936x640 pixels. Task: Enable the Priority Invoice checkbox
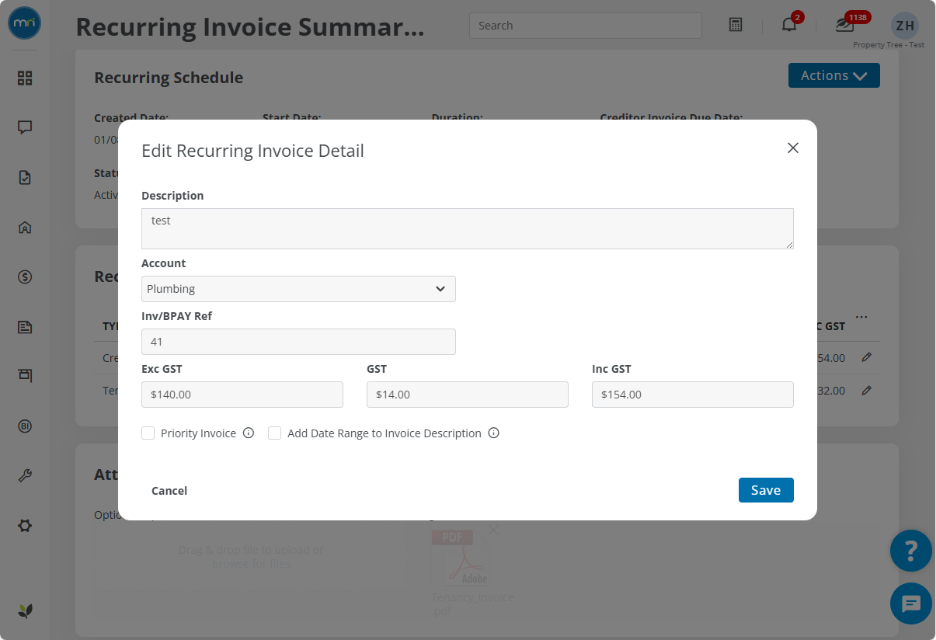click(148, 433)
